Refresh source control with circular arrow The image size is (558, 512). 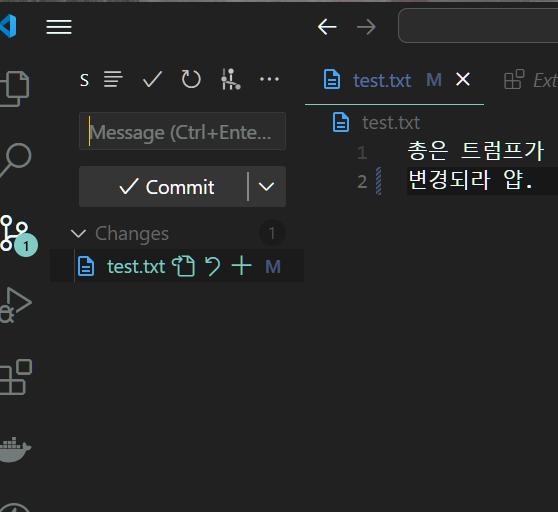click(191, 79)
